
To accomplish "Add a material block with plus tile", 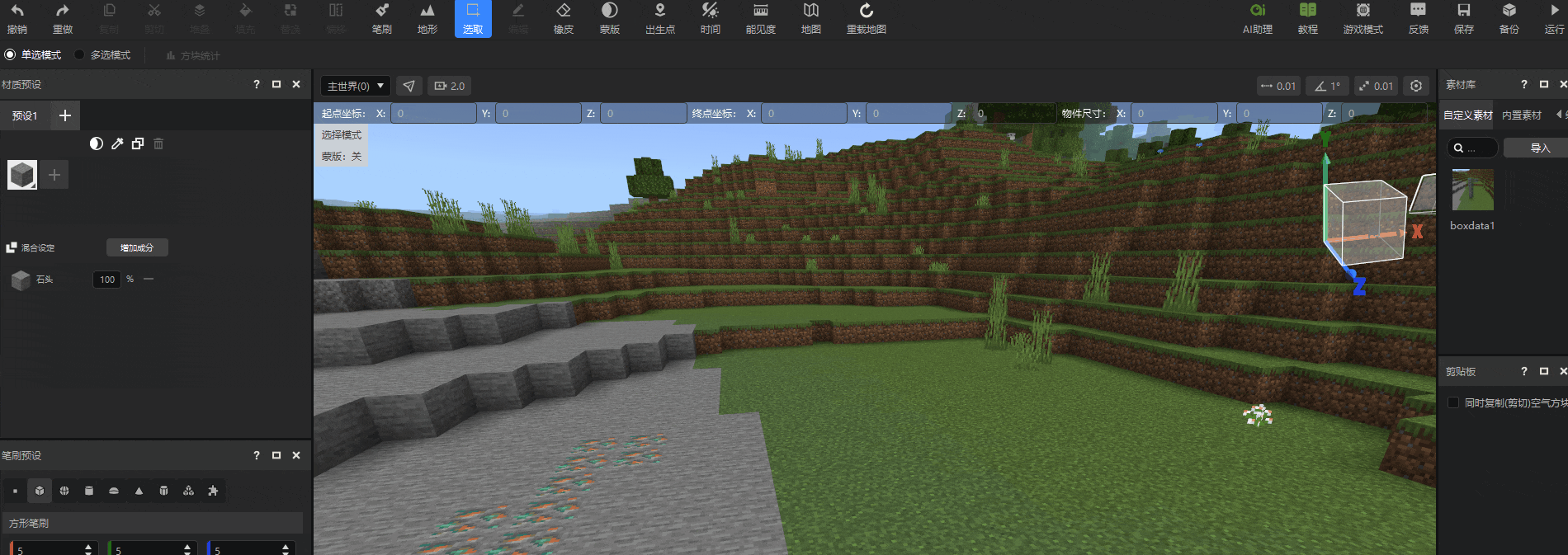I will coord(54,175).
